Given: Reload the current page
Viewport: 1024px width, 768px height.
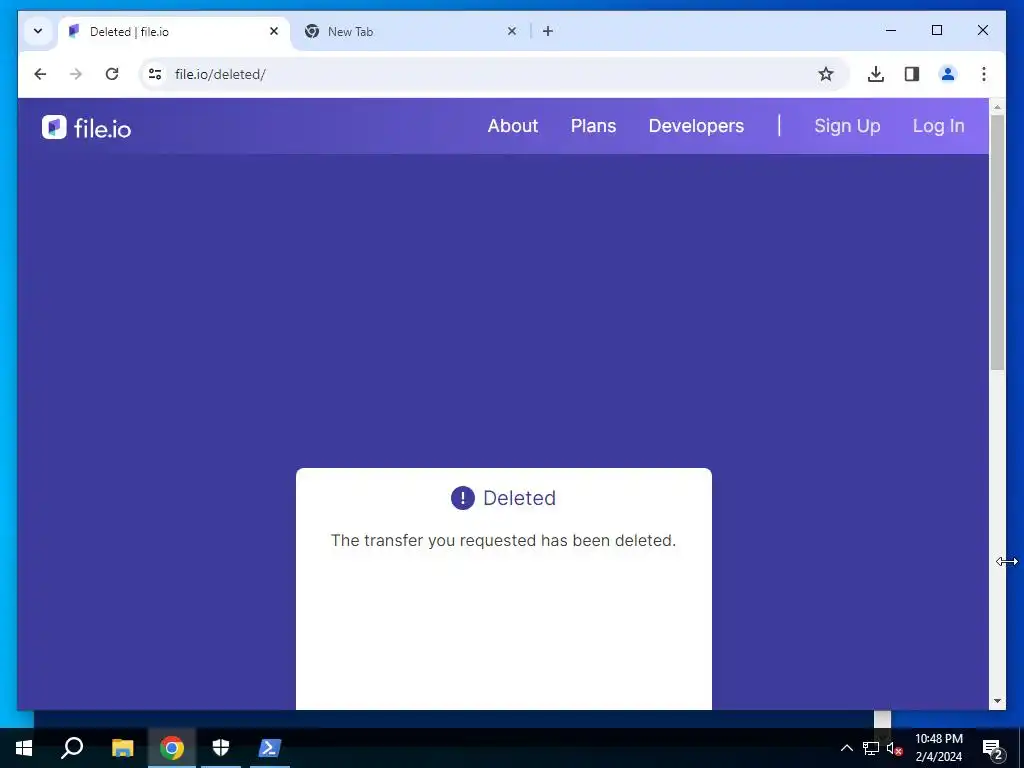Looking at the screenshot, I should tap(112, 74).
